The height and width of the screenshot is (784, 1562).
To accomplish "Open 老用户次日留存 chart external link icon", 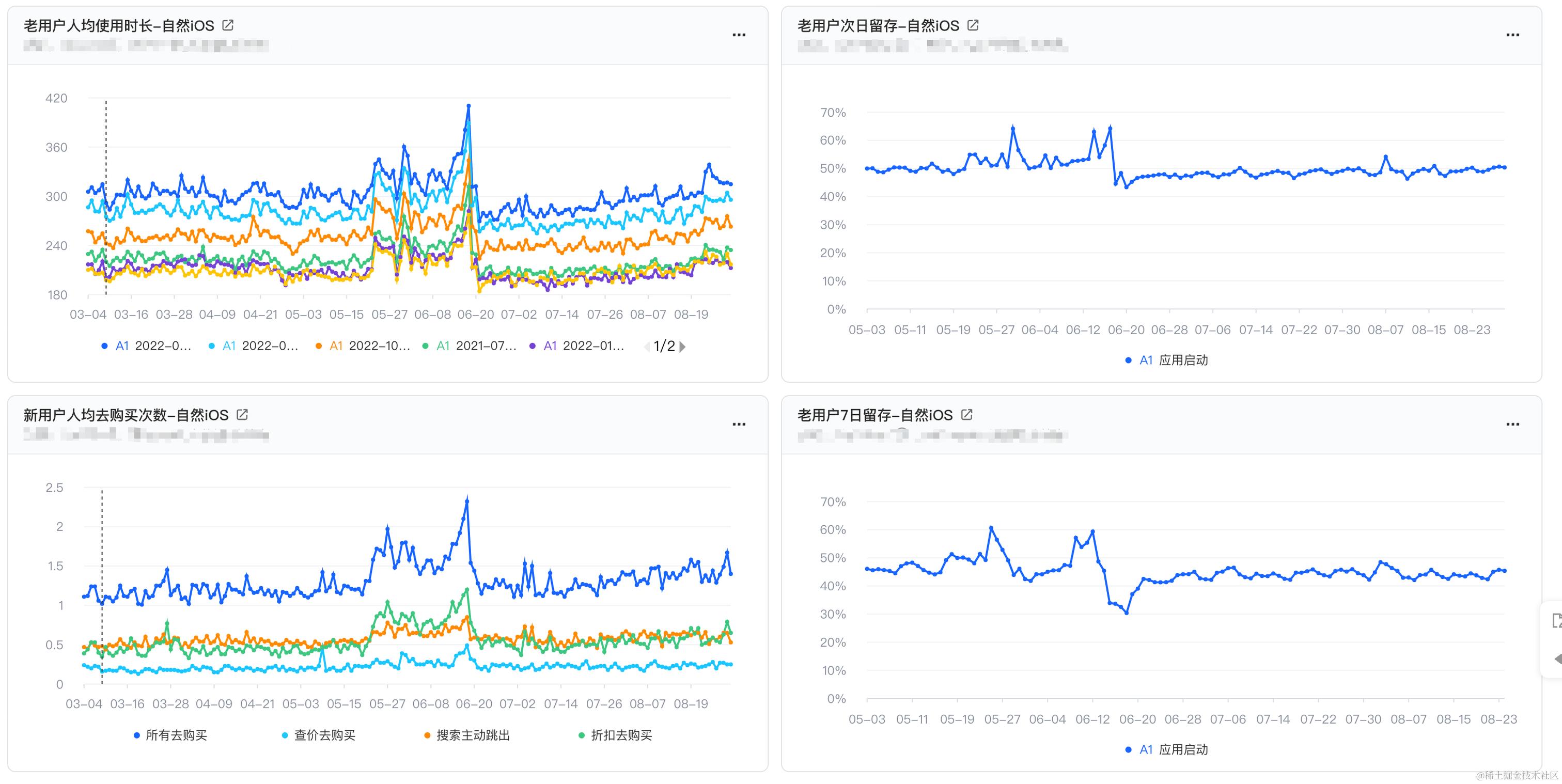I will [973, 25].
